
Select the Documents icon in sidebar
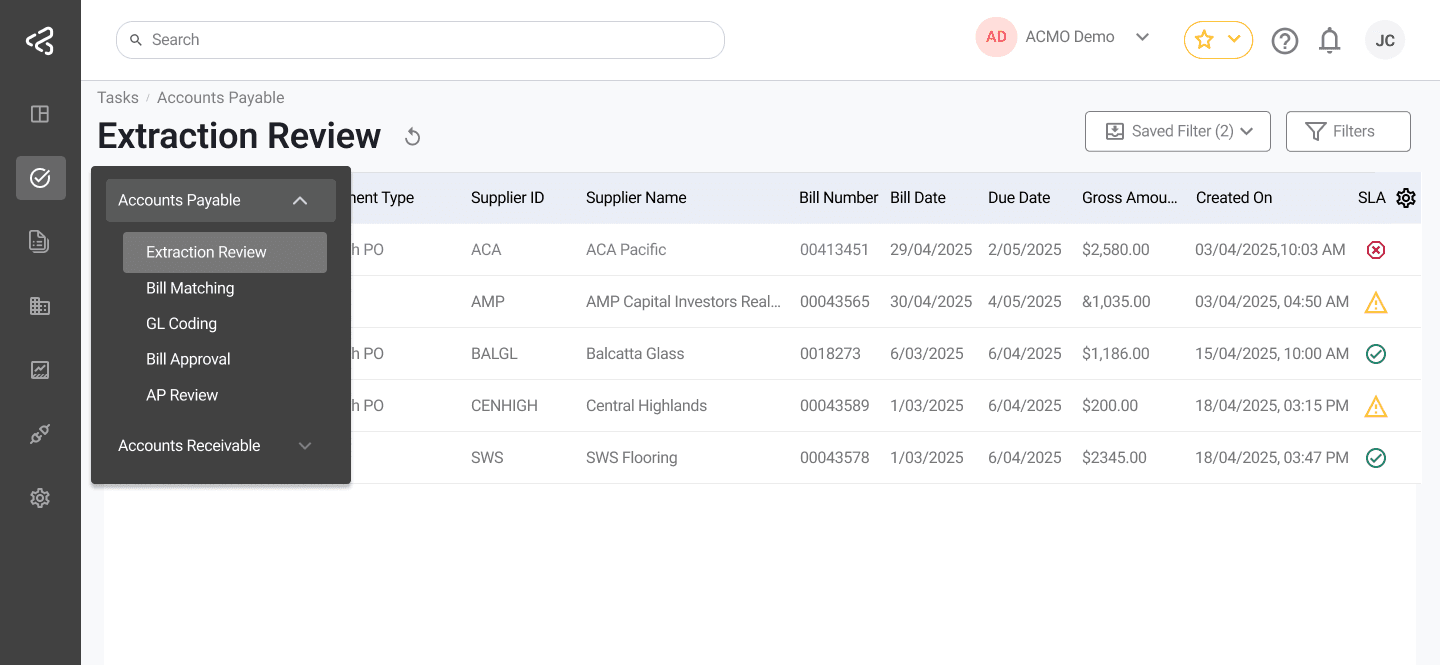40,241
